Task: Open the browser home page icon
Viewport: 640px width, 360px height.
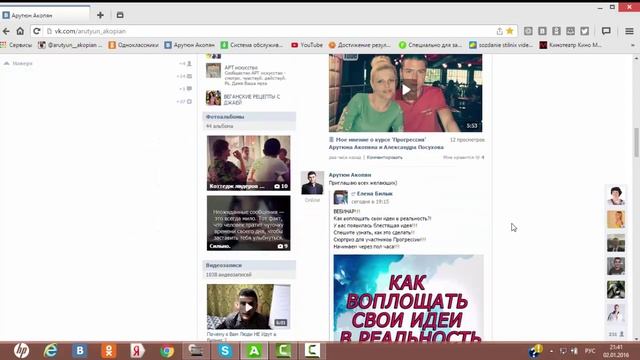Action: click(x=20, y=31)
